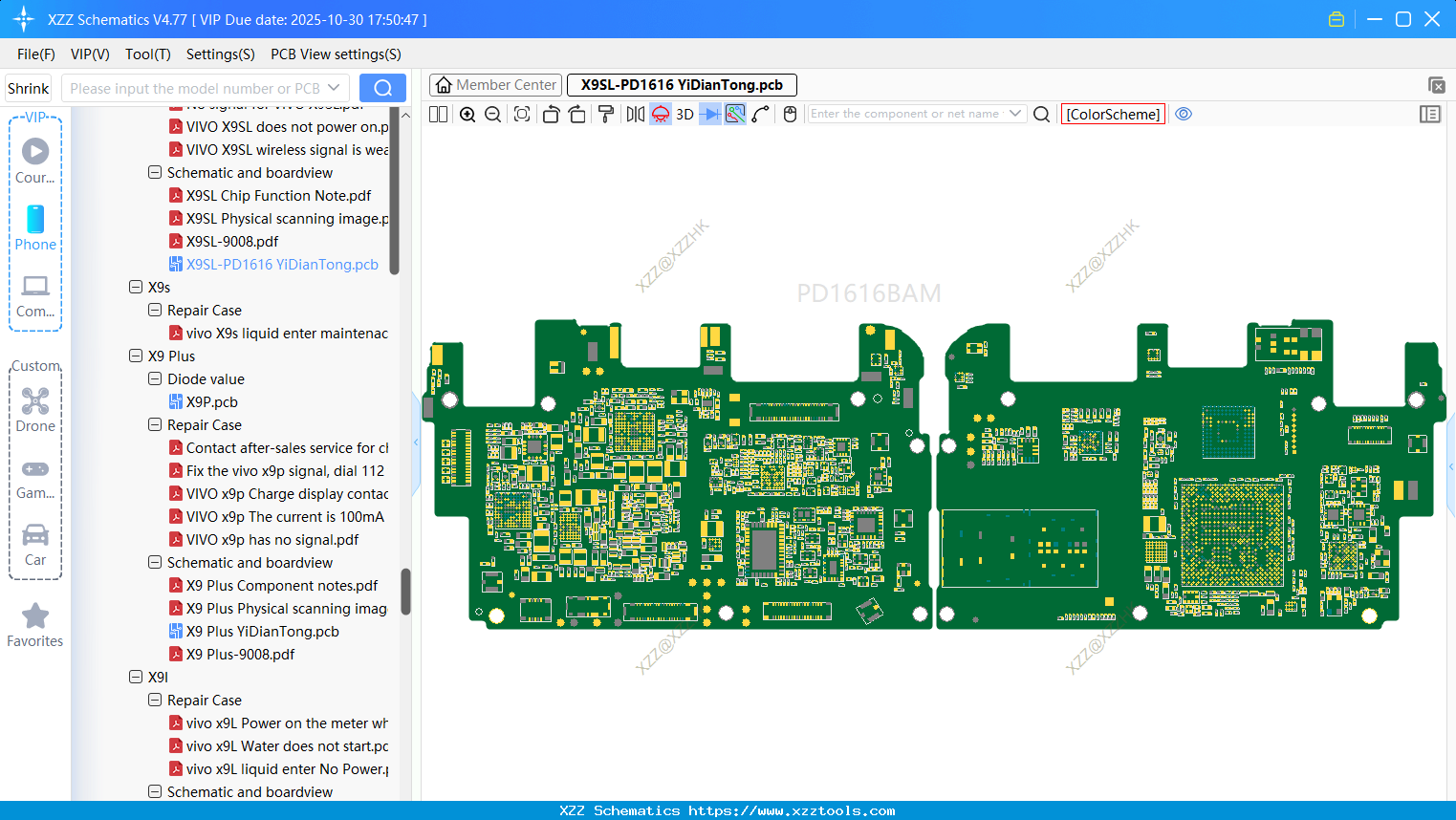The image size is (1456, 820).
Task: Open the PCB View settings menu
Action: [x=336, y=54]
